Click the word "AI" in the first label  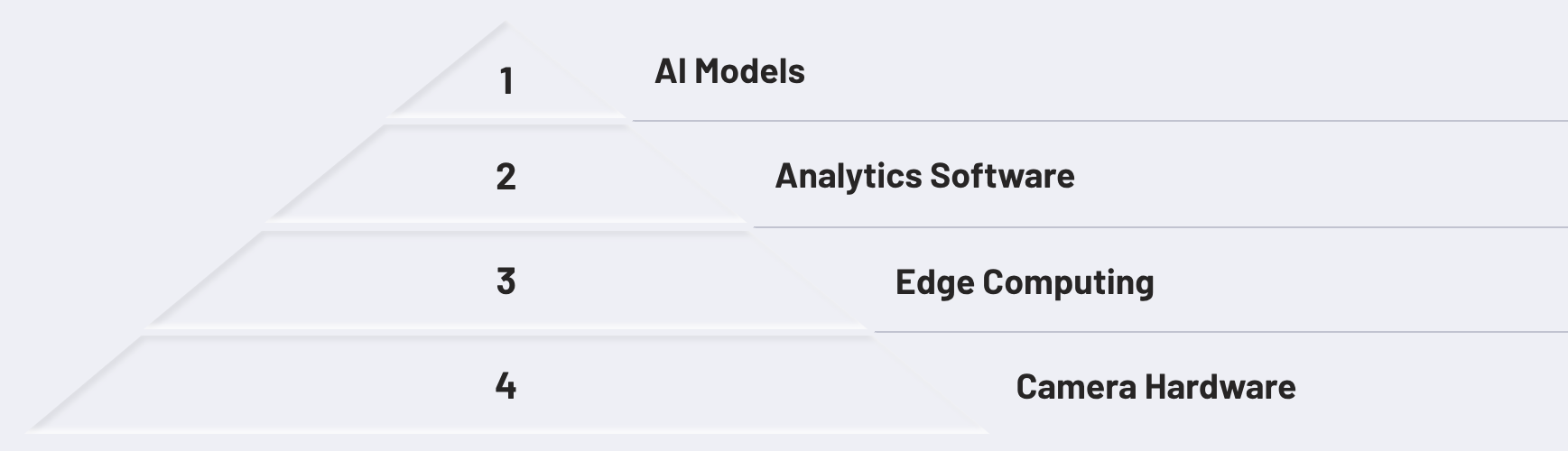point(671,71)
